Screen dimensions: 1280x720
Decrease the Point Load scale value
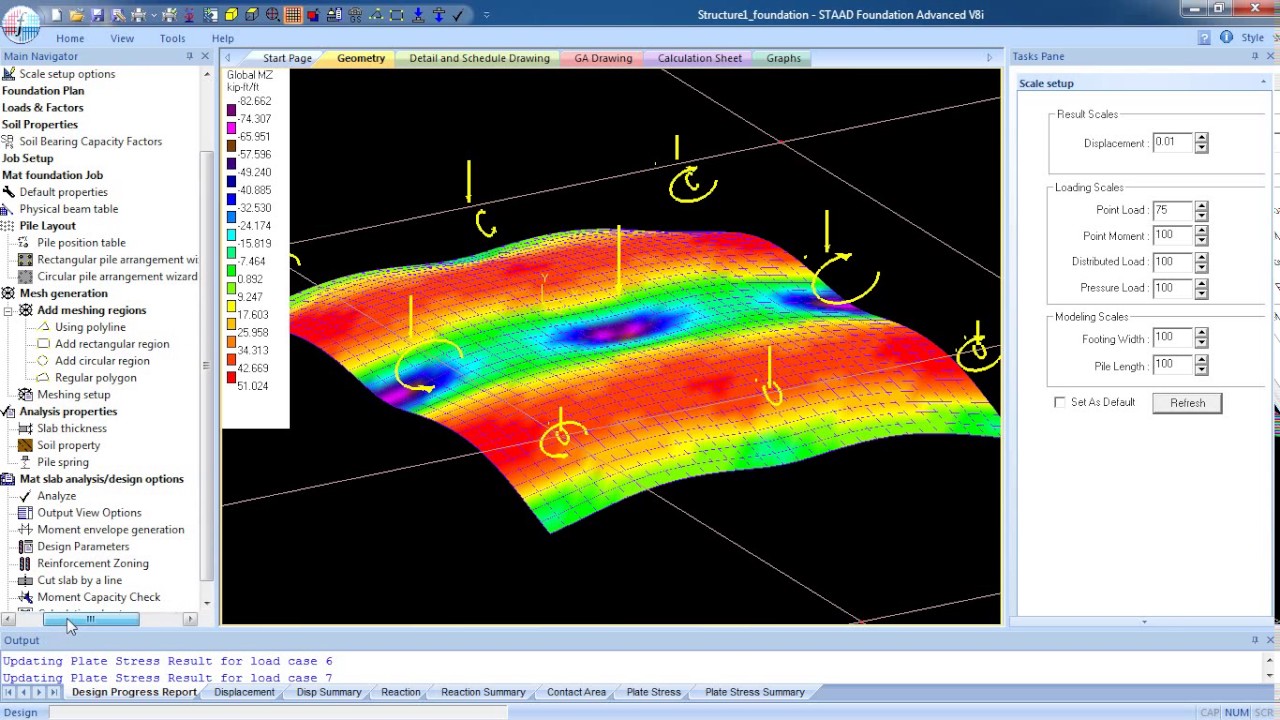click(x=1201, y=215)
